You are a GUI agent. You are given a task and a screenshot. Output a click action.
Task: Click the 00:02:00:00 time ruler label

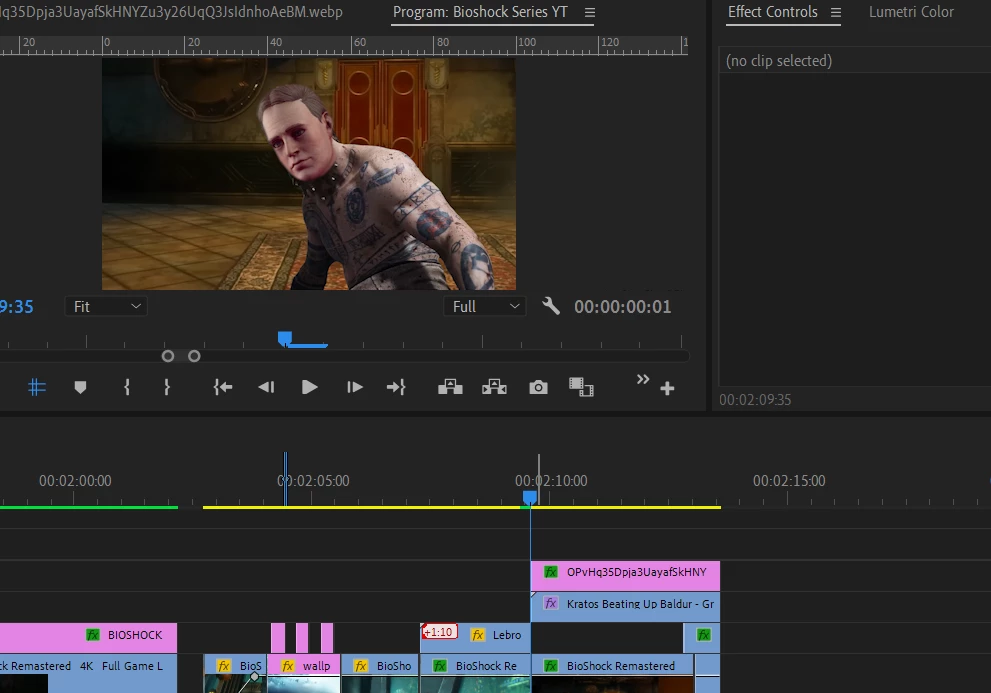point(75,481)
